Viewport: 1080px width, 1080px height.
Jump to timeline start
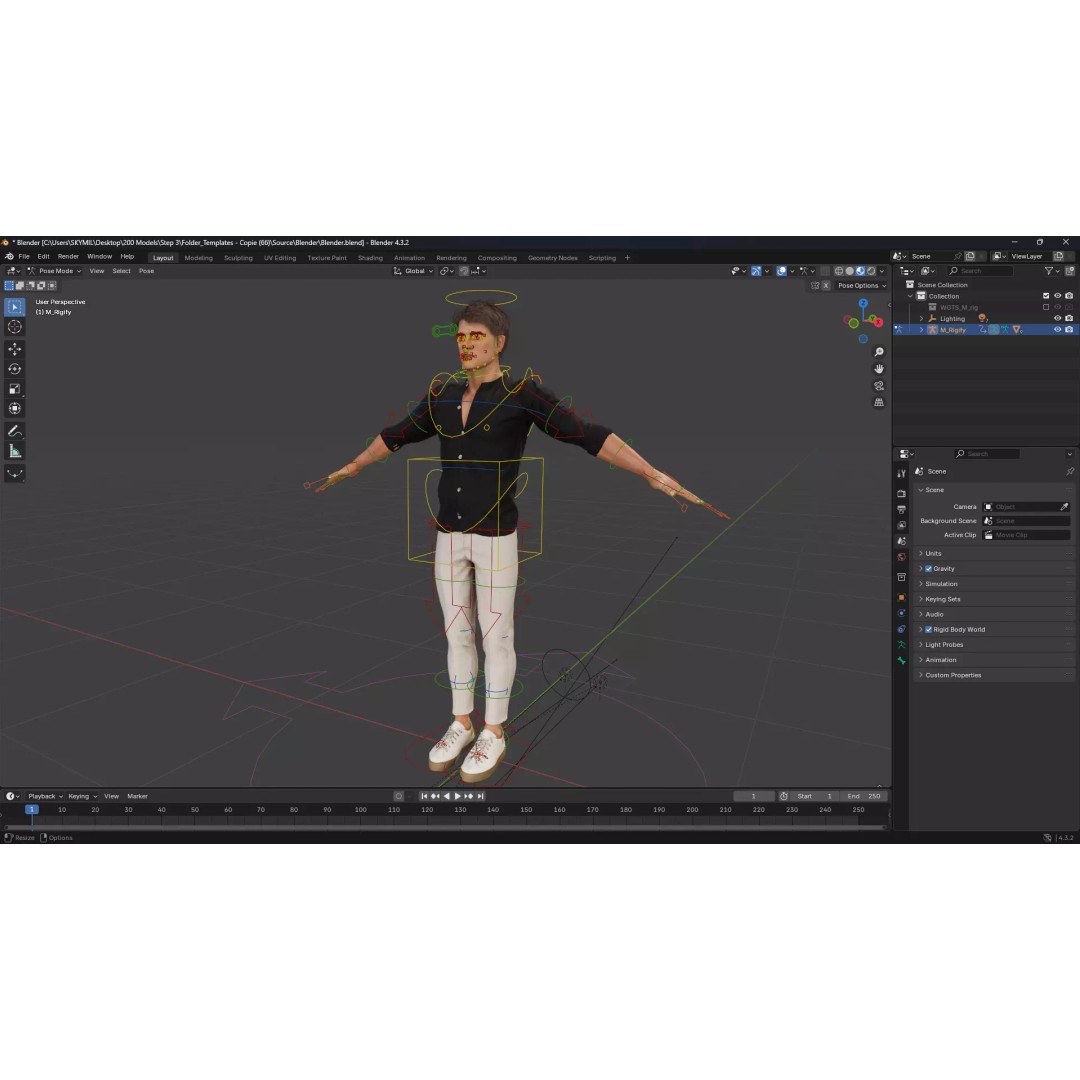pyautogui.click(x=424, y=796)
